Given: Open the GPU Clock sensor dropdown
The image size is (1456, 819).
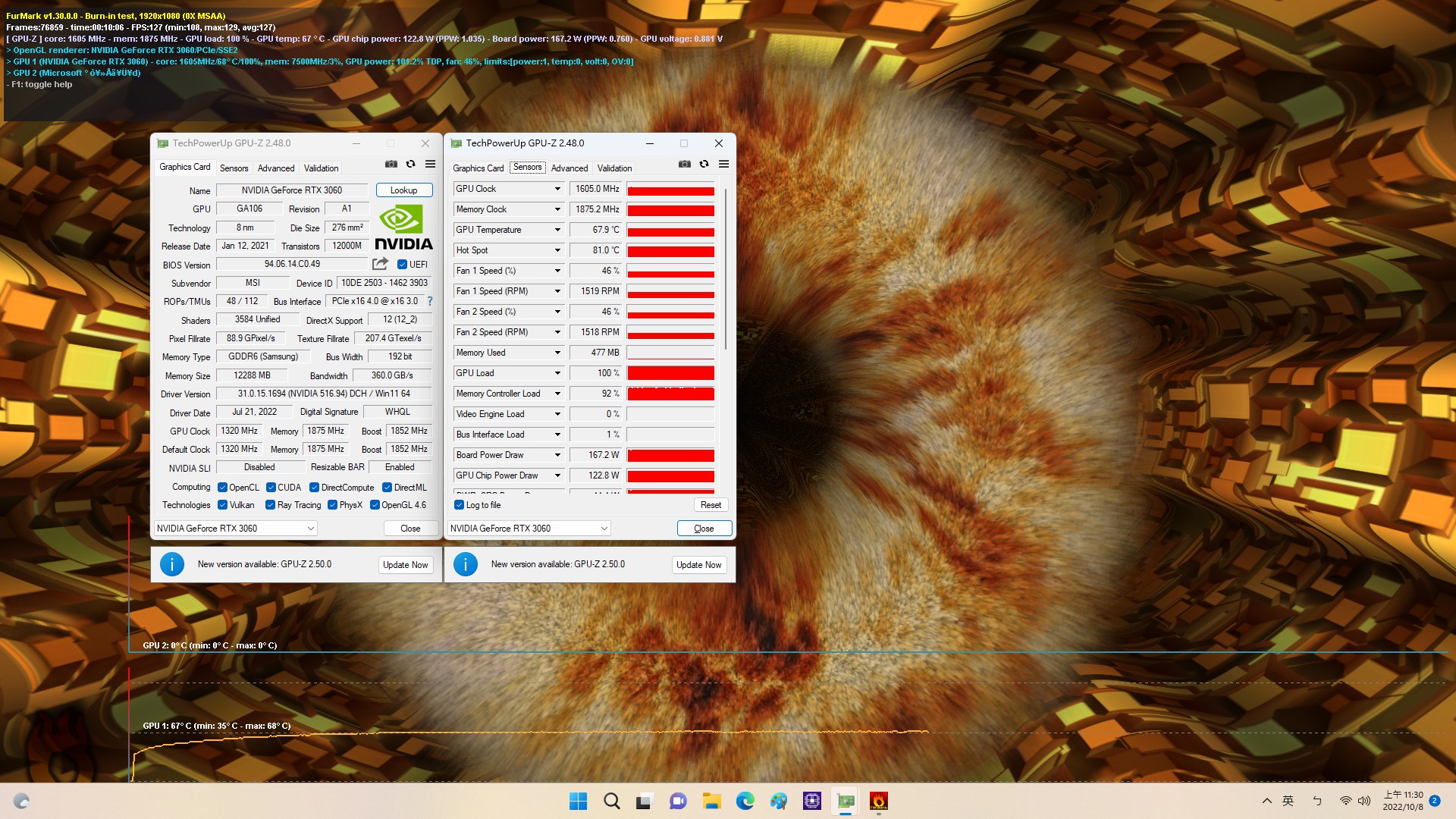Looking at the screenshot, I should 557,189.
